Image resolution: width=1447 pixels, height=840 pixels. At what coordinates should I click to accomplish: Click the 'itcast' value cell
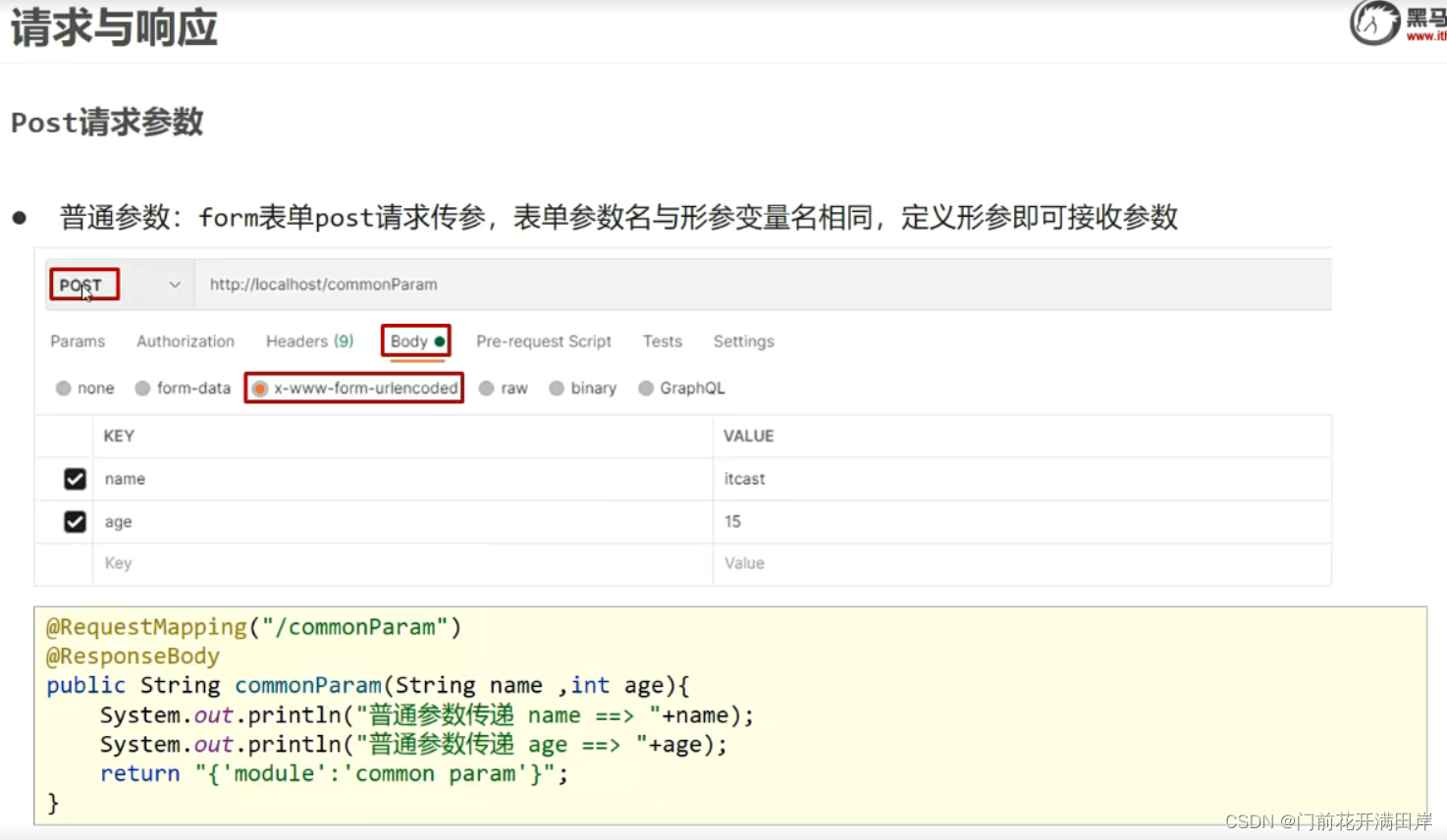click(x=1022, y=479)
